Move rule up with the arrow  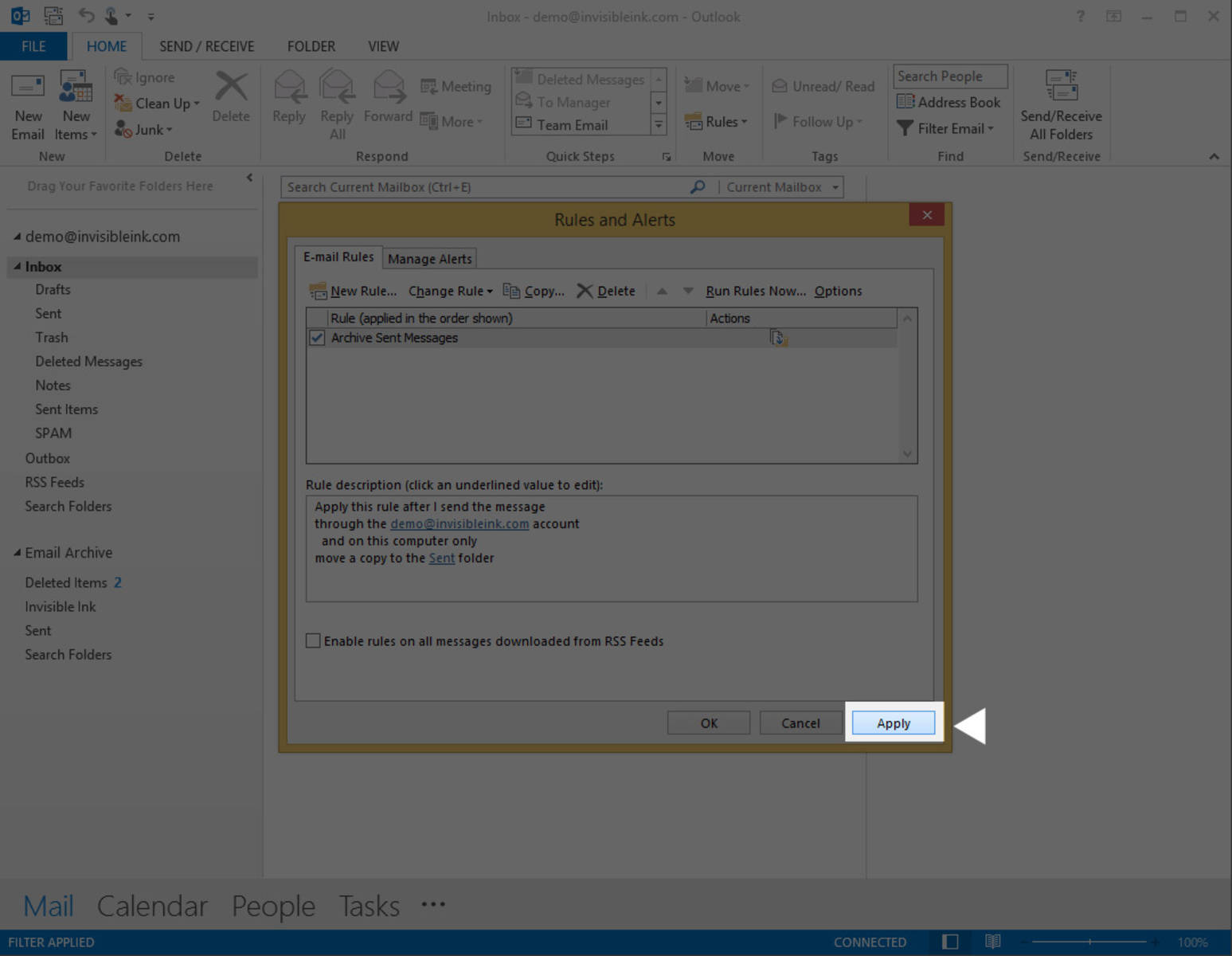pos(662,292)
